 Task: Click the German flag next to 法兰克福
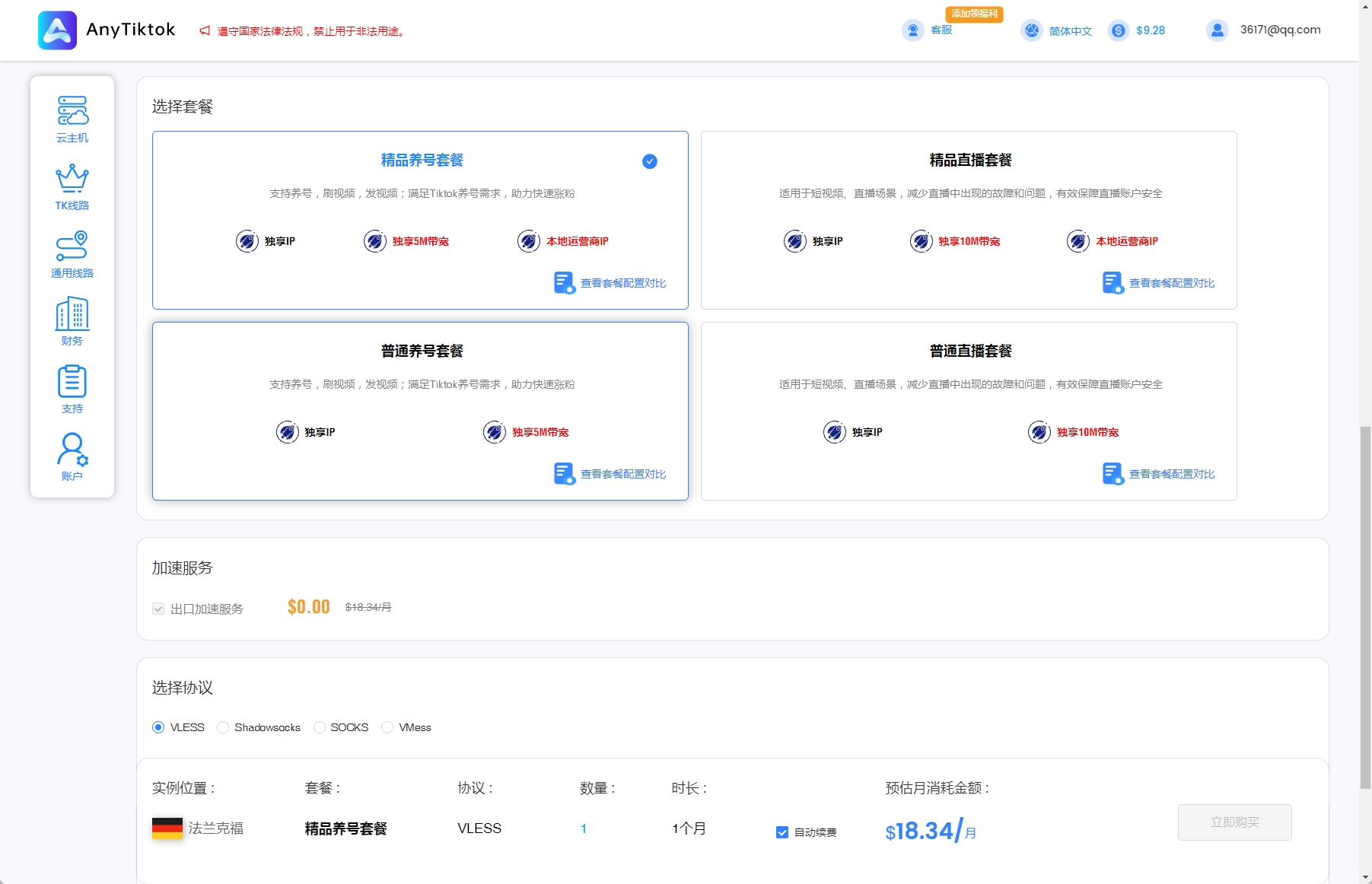click(167, 828)
